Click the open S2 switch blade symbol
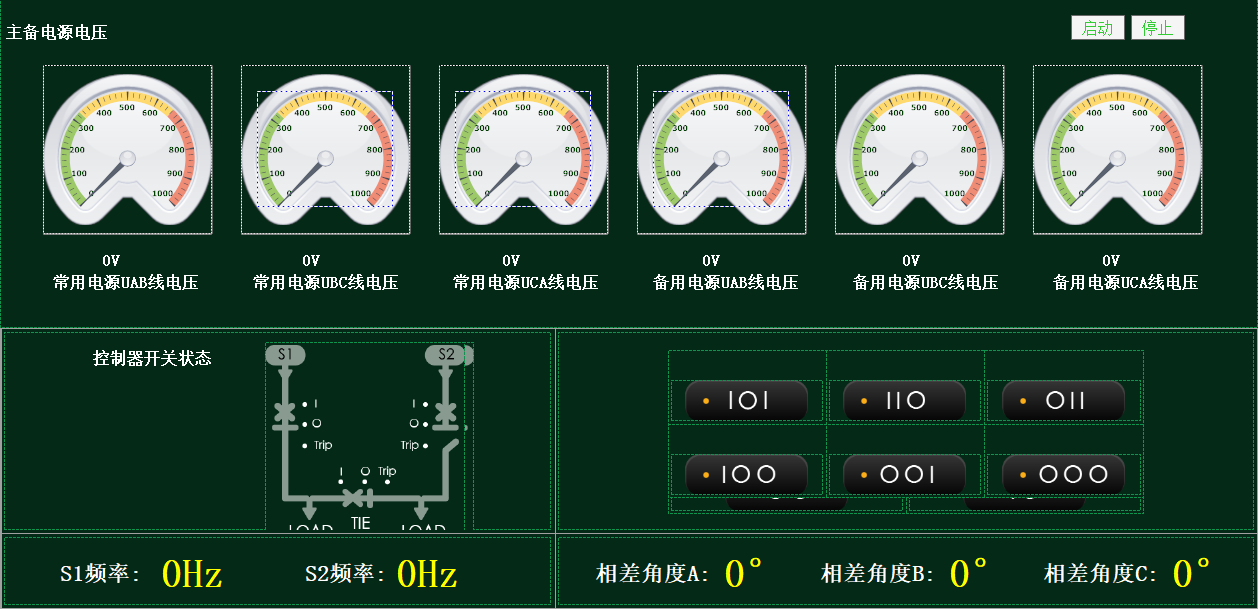 click(x=451, y=447)
